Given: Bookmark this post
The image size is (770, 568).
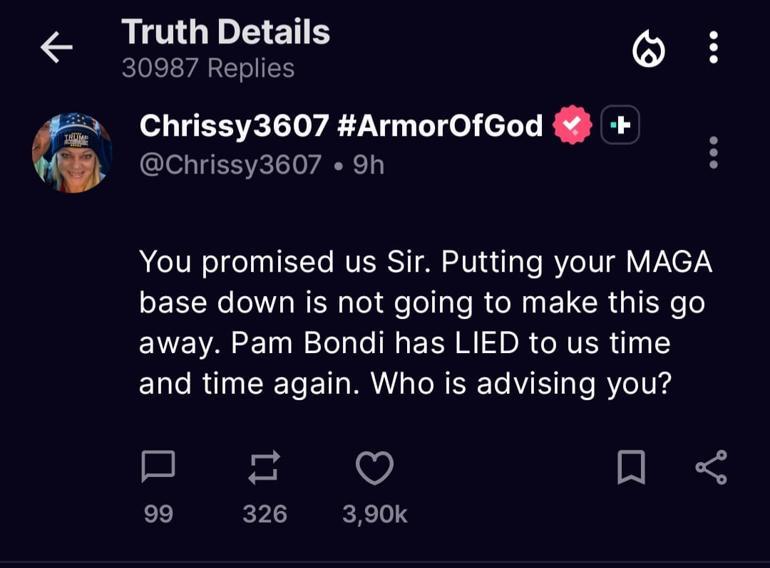Looking at the screenshot, I should [x=631, y=467].
